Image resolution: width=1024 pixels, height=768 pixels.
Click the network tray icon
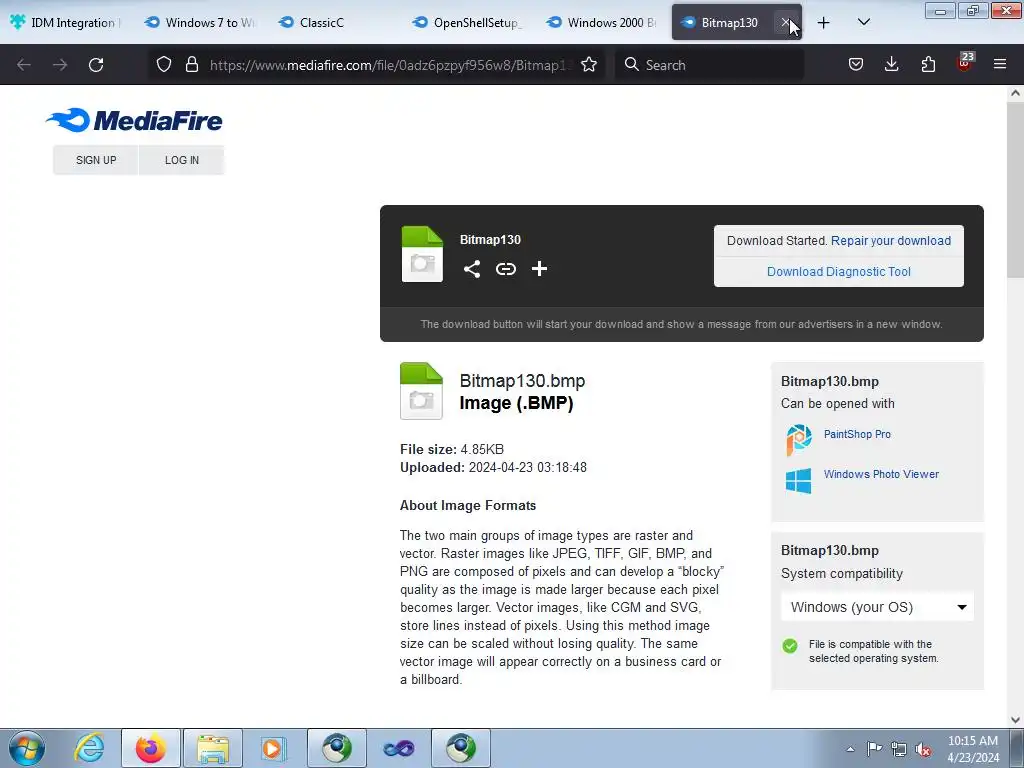[899, 749]
